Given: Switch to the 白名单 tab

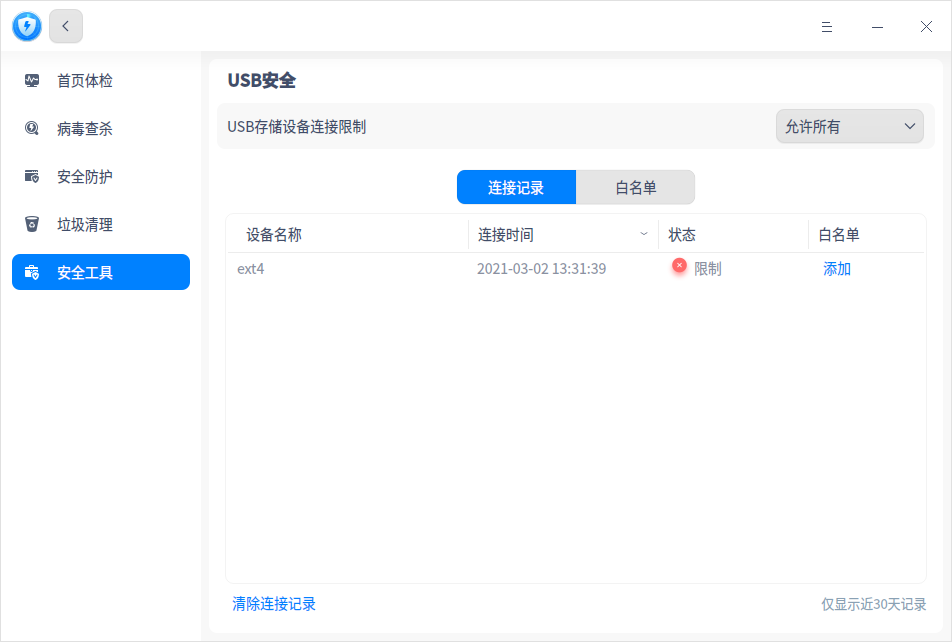Looking at the screenshot, I should coord(635,187).
